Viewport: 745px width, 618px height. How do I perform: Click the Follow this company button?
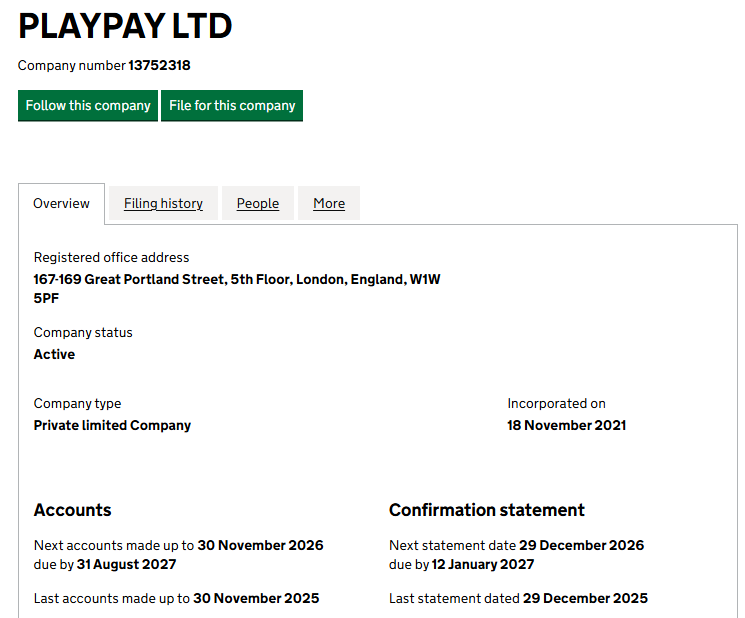88,106
